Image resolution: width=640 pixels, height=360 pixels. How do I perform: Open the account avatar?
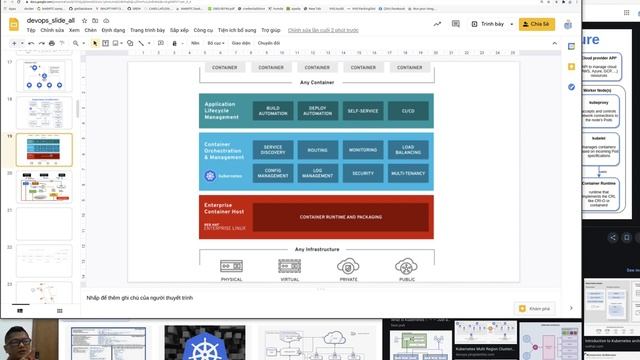pyautogui.click(x=568, y=24)
